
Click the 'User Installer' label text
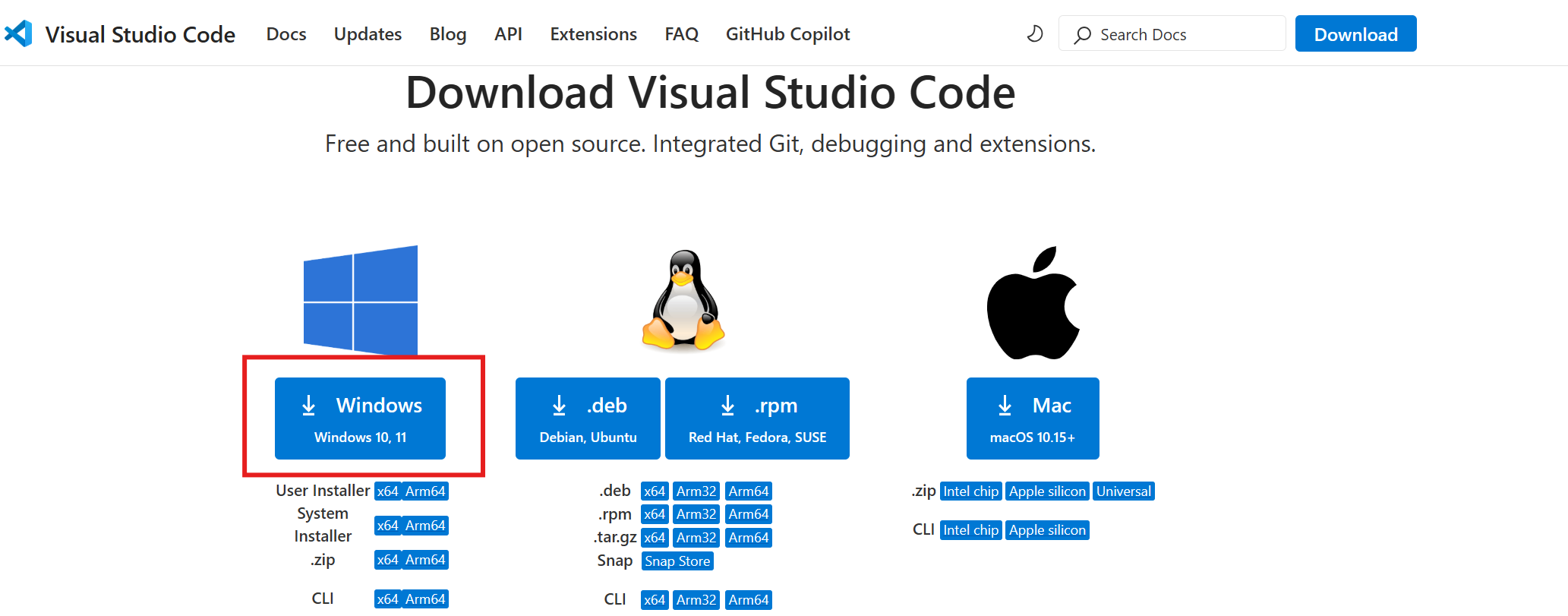click(323, 491)
